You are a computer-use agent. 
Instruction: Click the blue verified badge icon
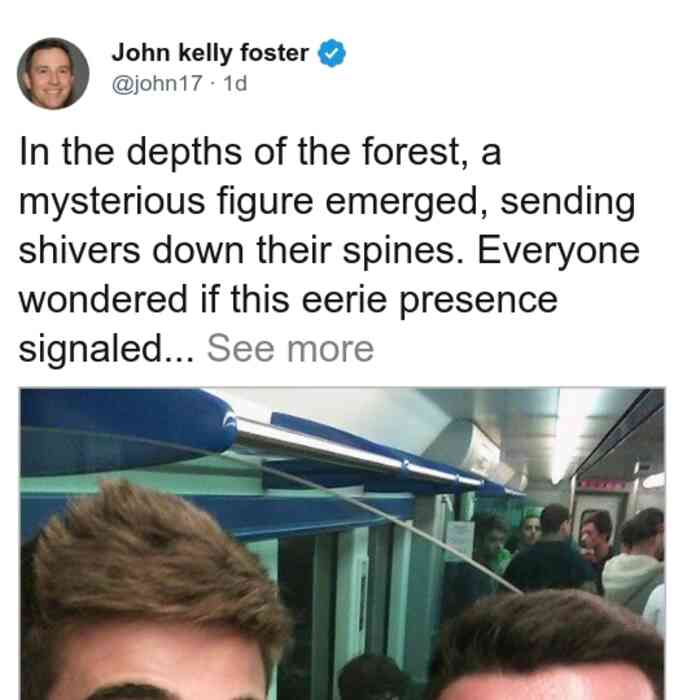pyautogui.click(x=331, y=53)
